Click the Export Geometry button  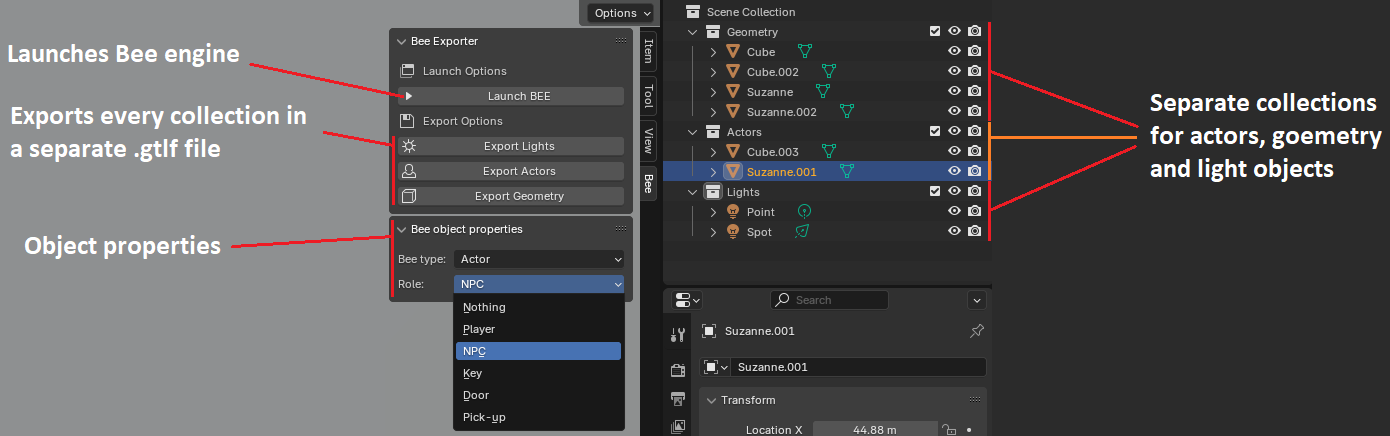click(518, 196)
